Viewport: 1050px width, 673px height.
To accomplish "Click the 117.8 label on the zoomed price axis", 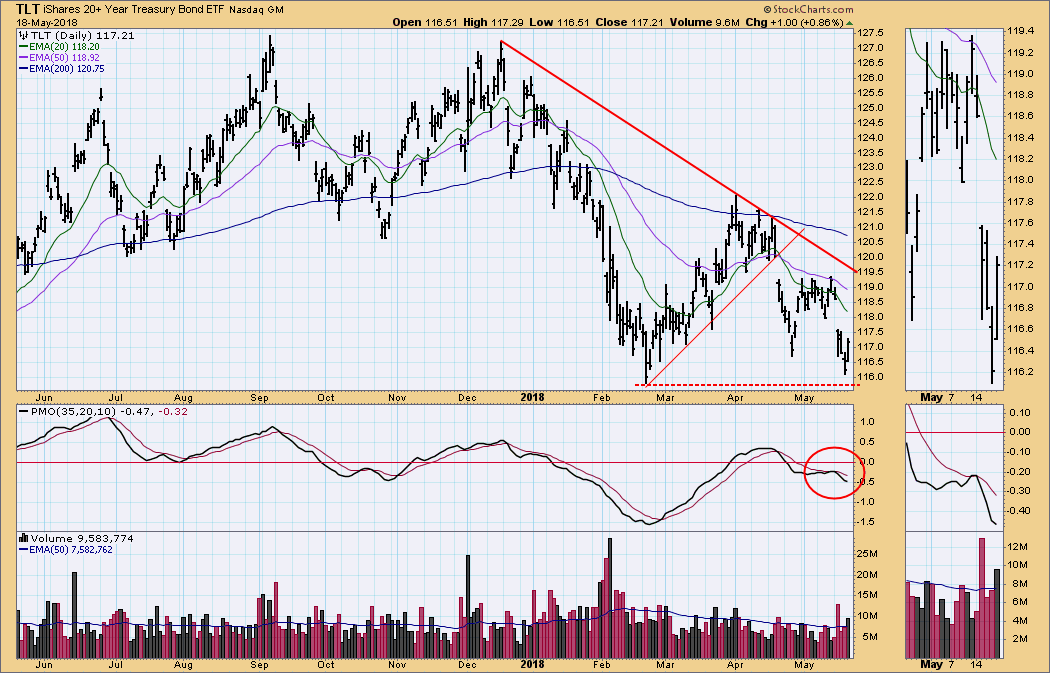I will [1021, 202].
